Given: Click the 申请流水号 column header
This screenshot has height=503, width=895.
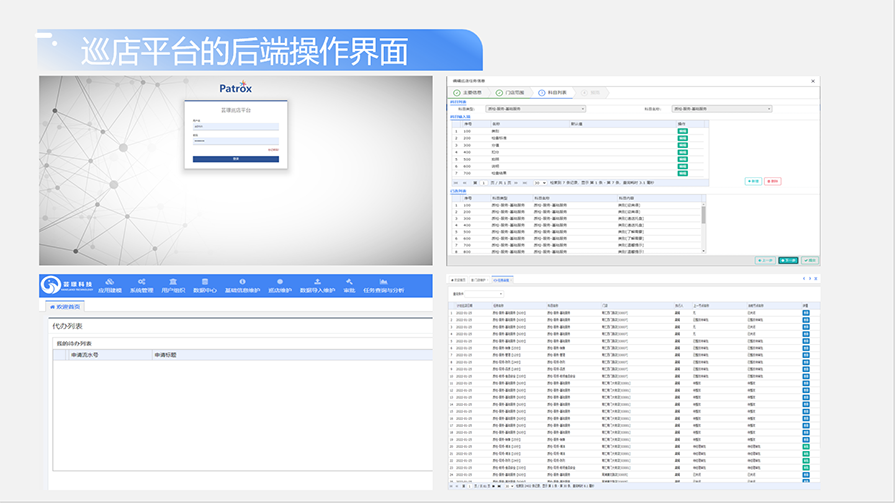Looking at the screenshot, I should click(110, 355).
